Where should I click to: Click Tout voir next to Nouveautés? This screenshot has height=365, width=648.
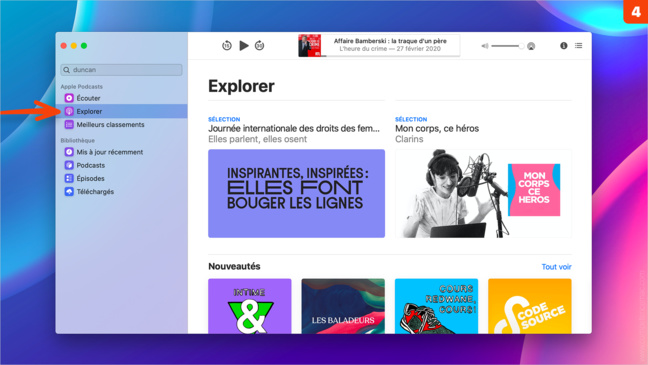[x=556, y=267]
